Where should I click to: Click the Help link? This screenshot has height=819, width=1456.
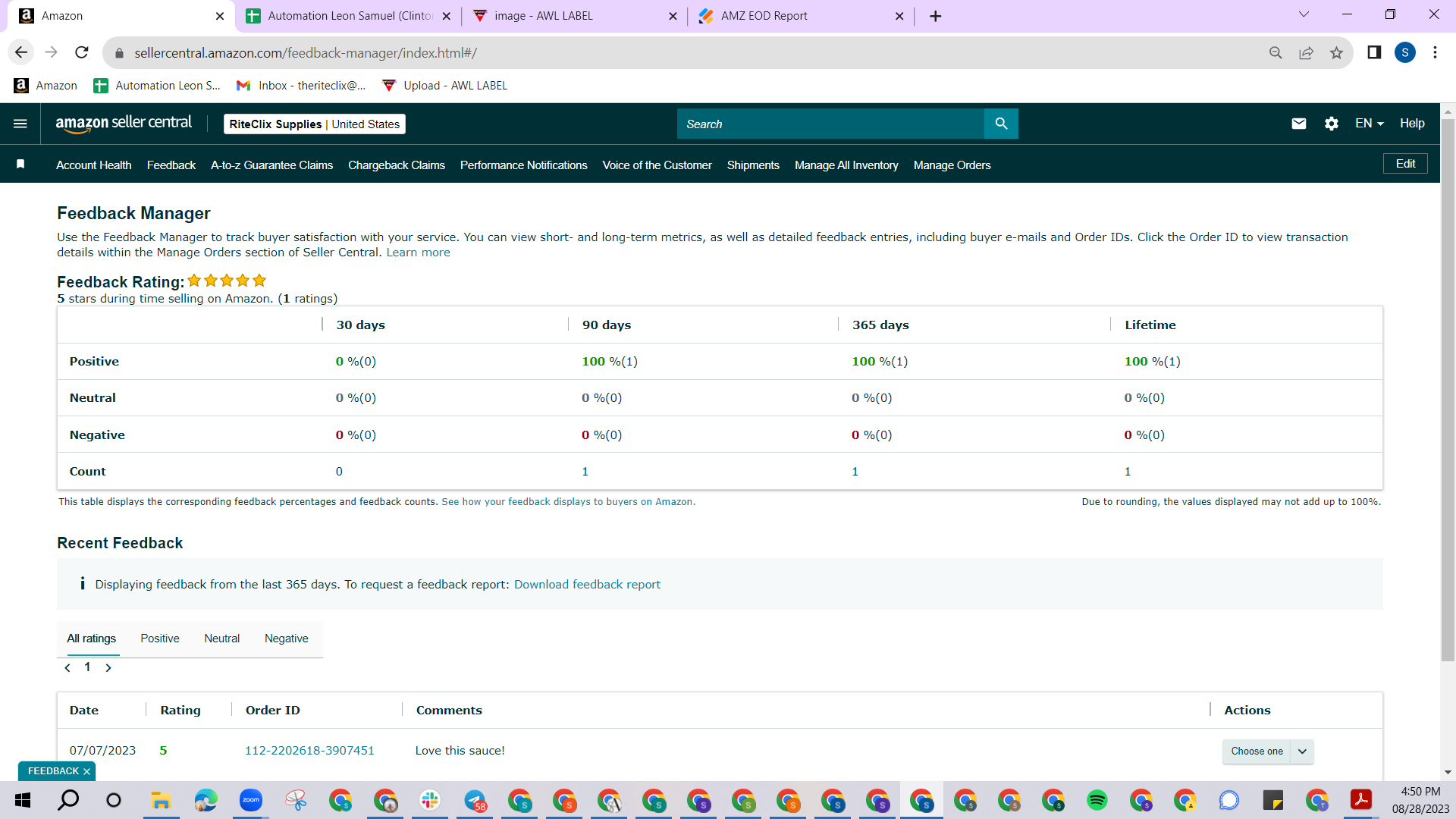tap(1412, 124)
